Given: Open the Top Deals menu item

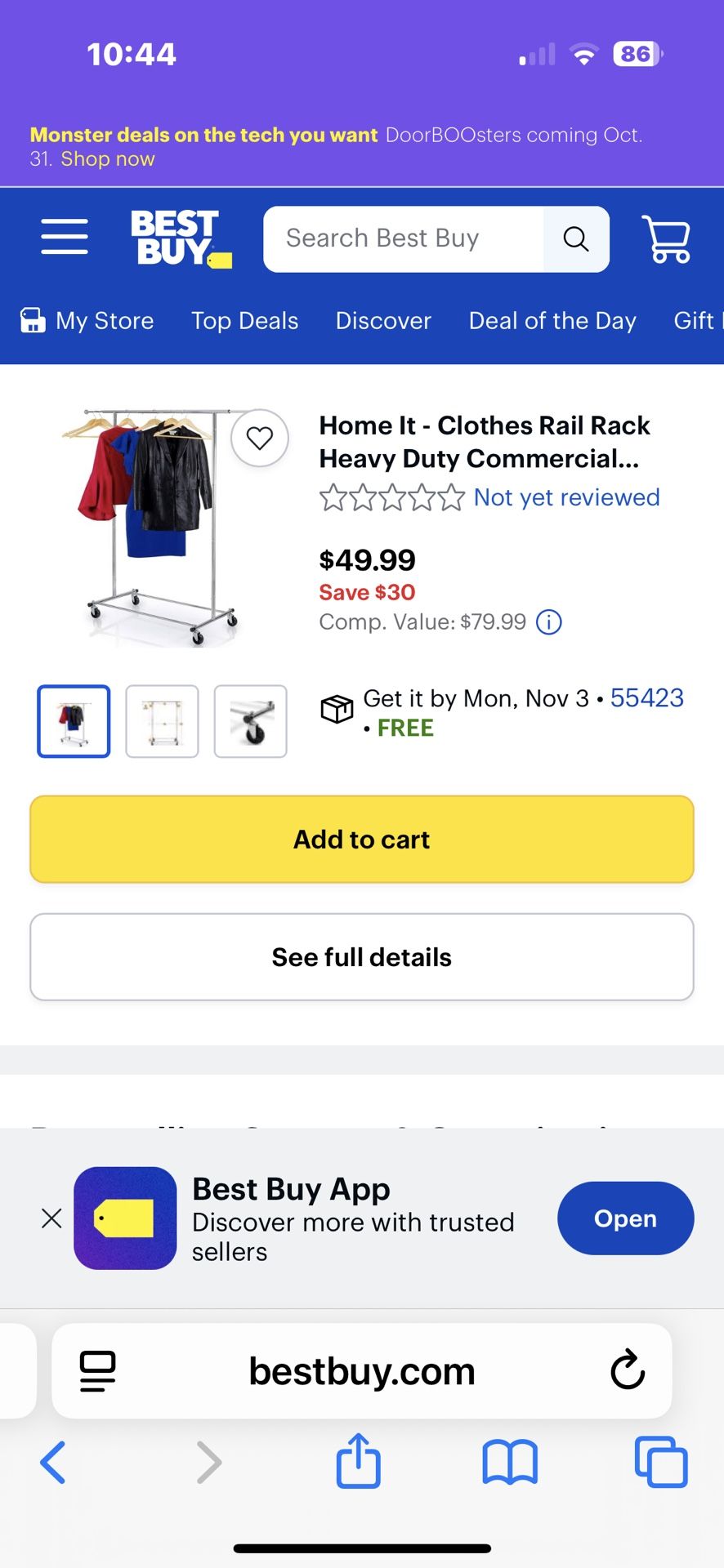Looking at the screenshot, I should tap(245, 321).
